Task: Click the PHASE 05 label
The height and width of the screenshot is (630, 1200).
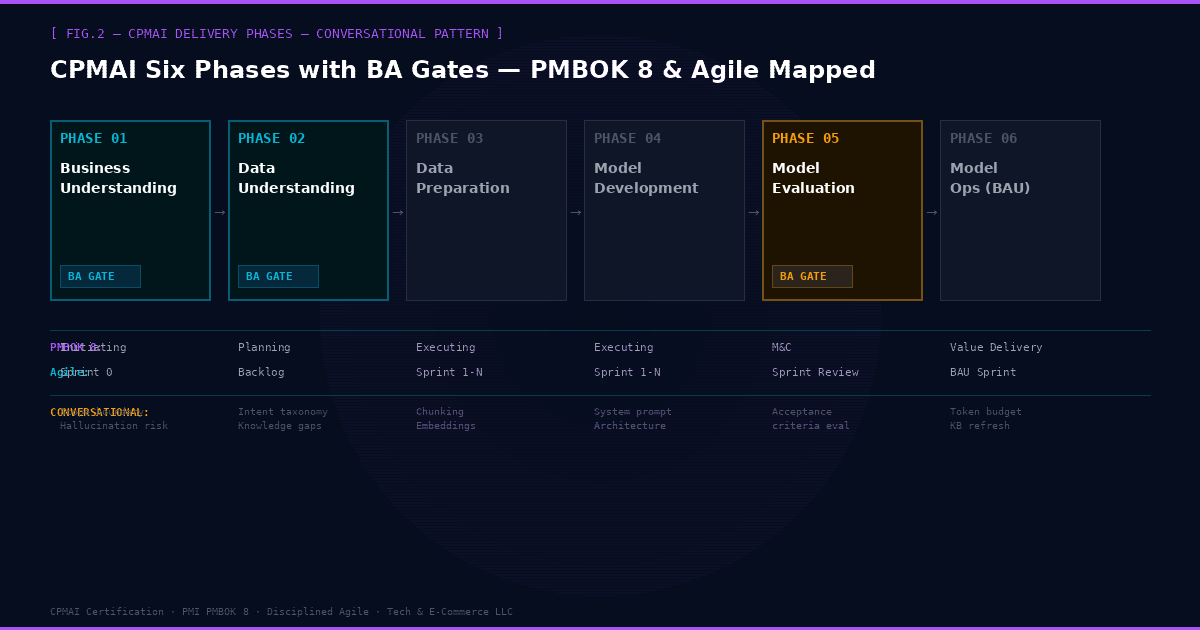Action: tap(806, 139)
